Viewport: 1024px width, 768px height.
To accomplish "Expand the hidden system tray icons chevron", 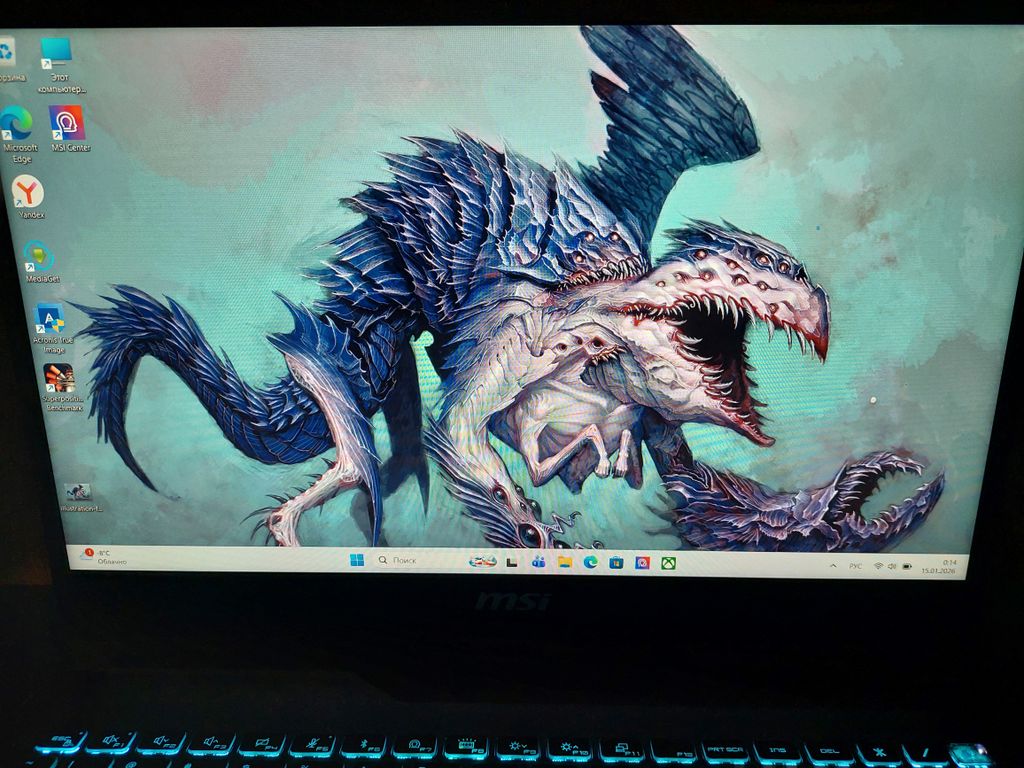I will pyautogui.click(x=833, y=566).
